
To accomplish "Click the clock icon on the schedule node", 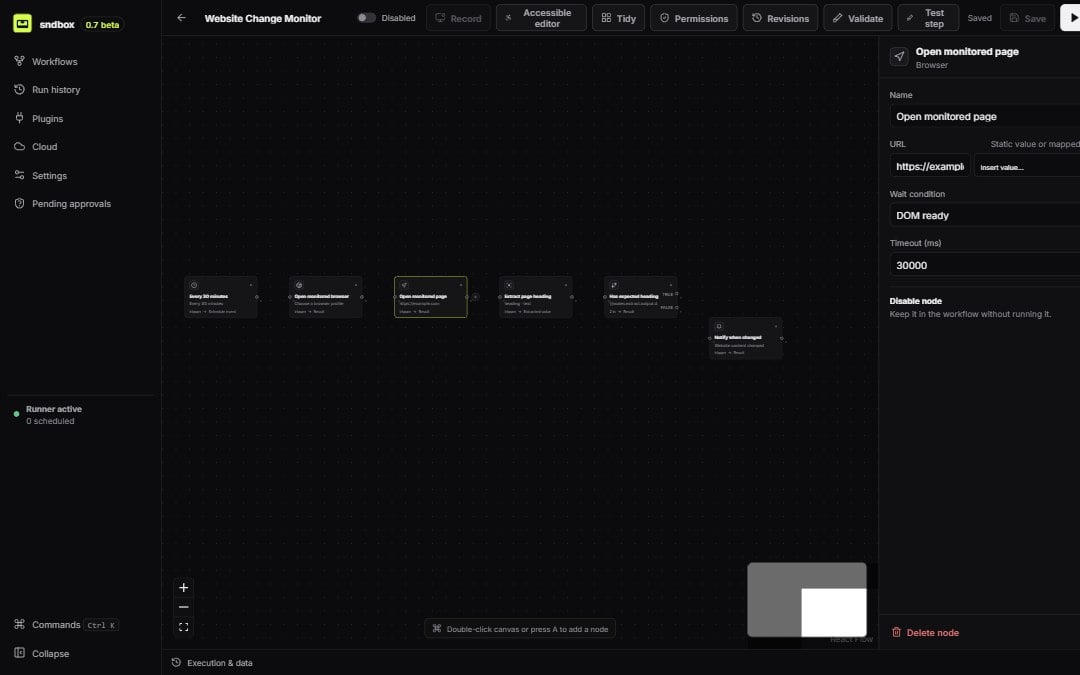I will pyautogui.click(x=194, y=285).
